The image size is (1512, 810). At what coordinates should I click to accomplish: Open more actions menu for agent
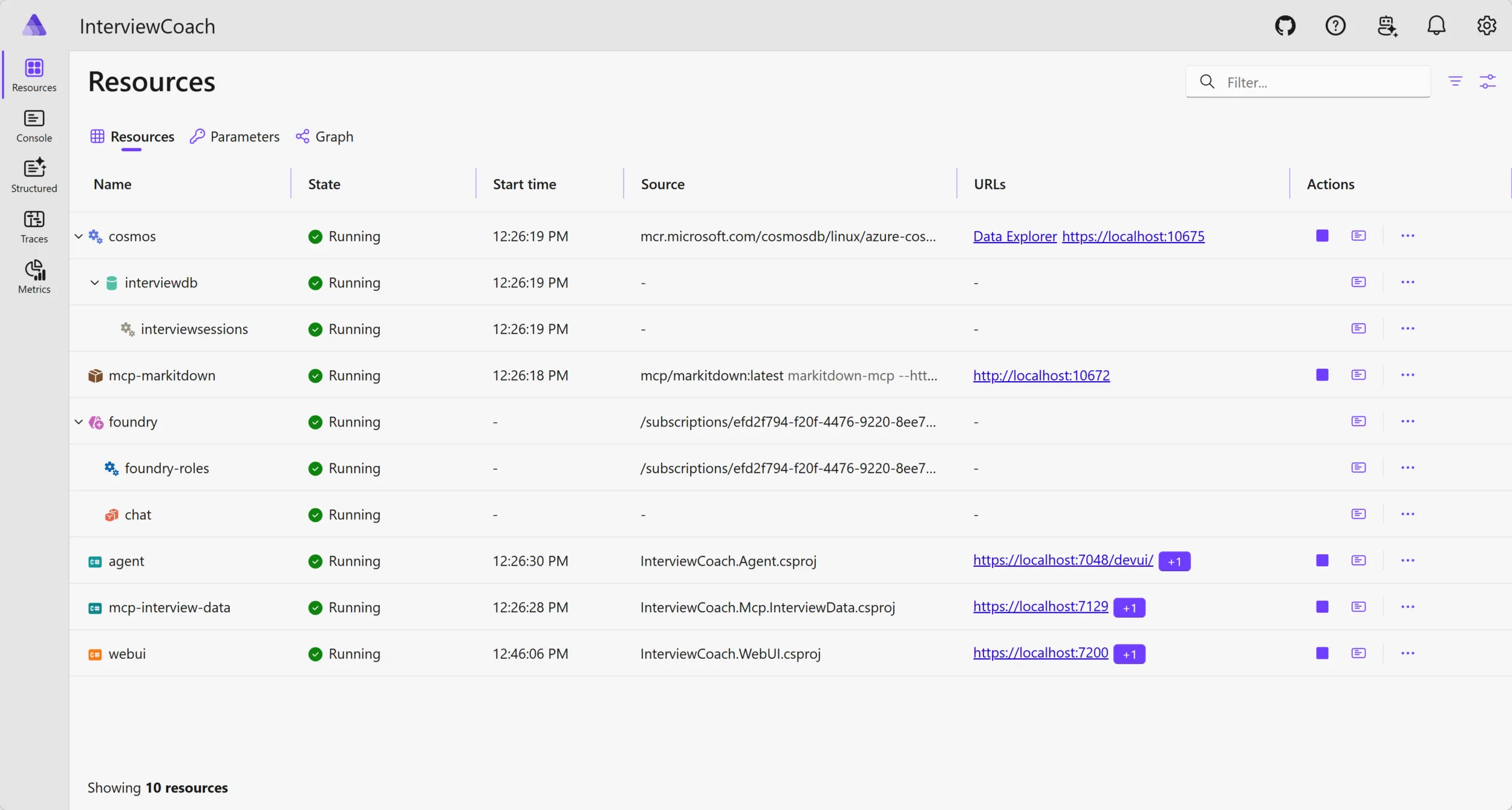click(x=1407, y=560)
